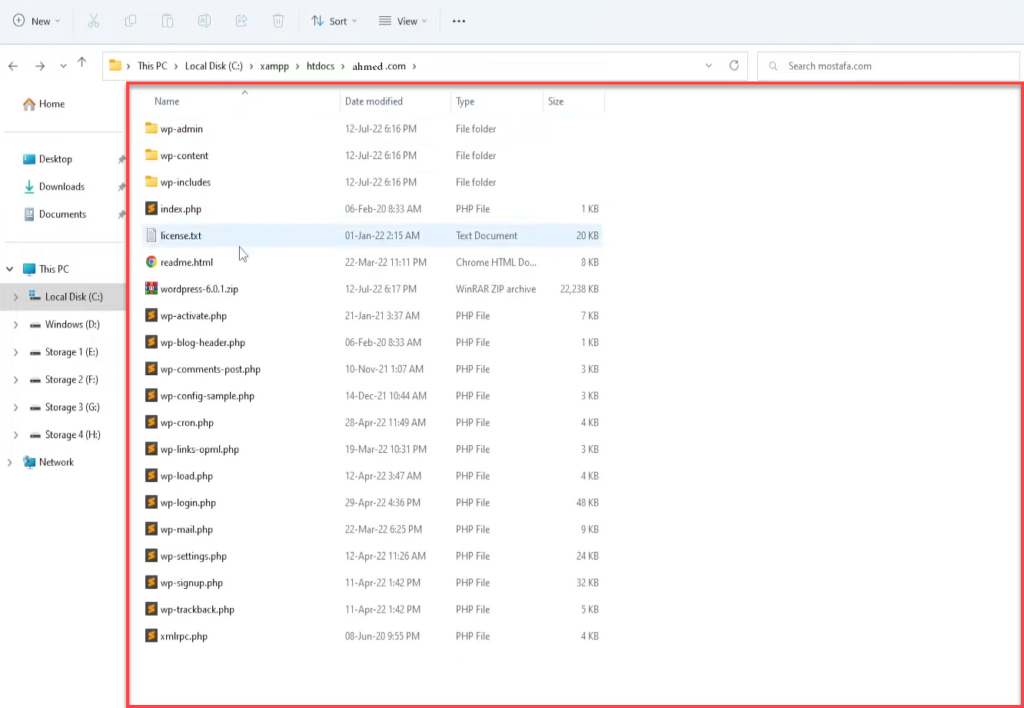Select the wp-comments-post.php file name

(210, 369)
